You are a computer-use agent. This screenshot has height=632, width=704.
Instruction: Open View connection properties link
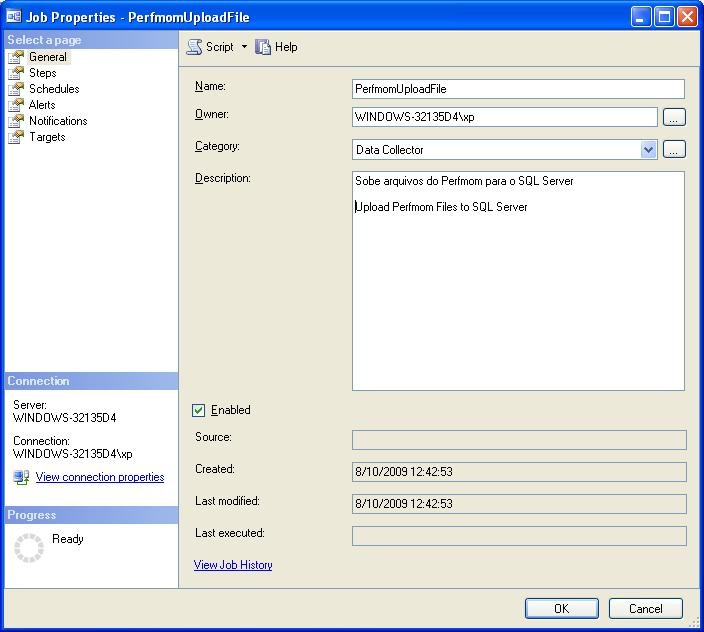[x=100, y=477]
